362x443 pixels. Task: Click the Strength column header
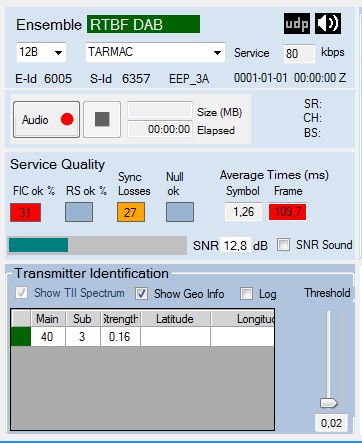click(x=120, y=319)
